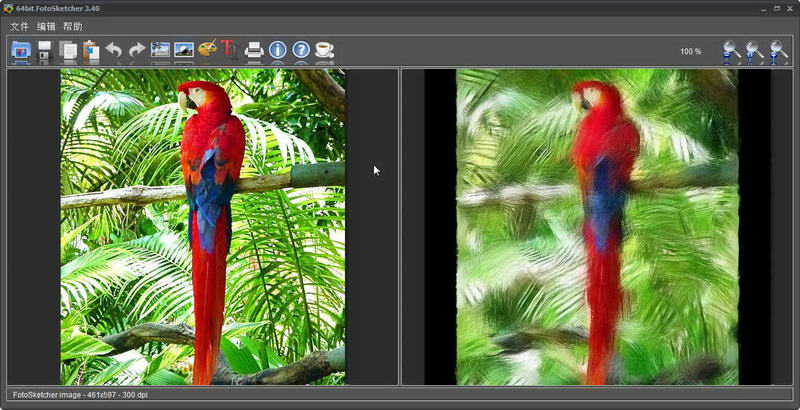The height and width of the screenshot is (410, 800).
Task: Copy the image using the copy icon
Action: (68, 50)
